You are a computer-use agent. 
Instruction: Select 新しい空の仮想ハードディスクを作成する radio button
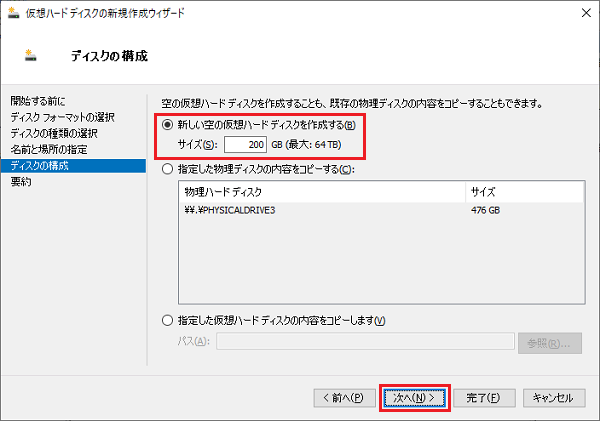167,125
